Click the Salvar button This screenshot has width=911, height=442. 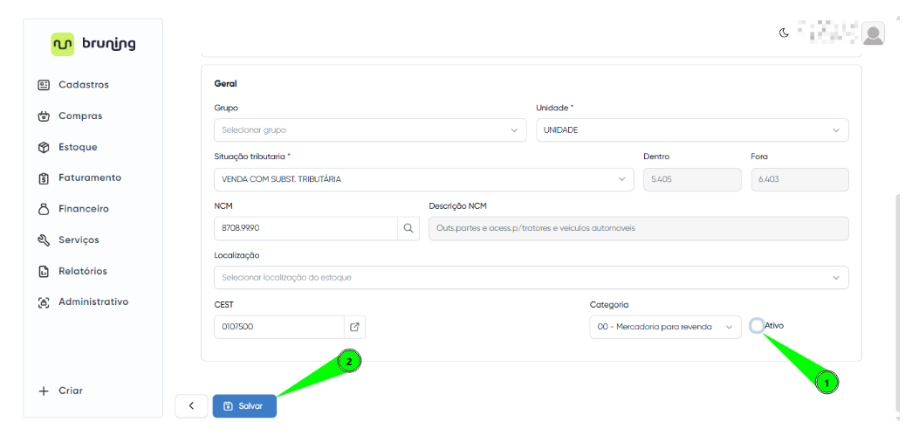(244, 406)
